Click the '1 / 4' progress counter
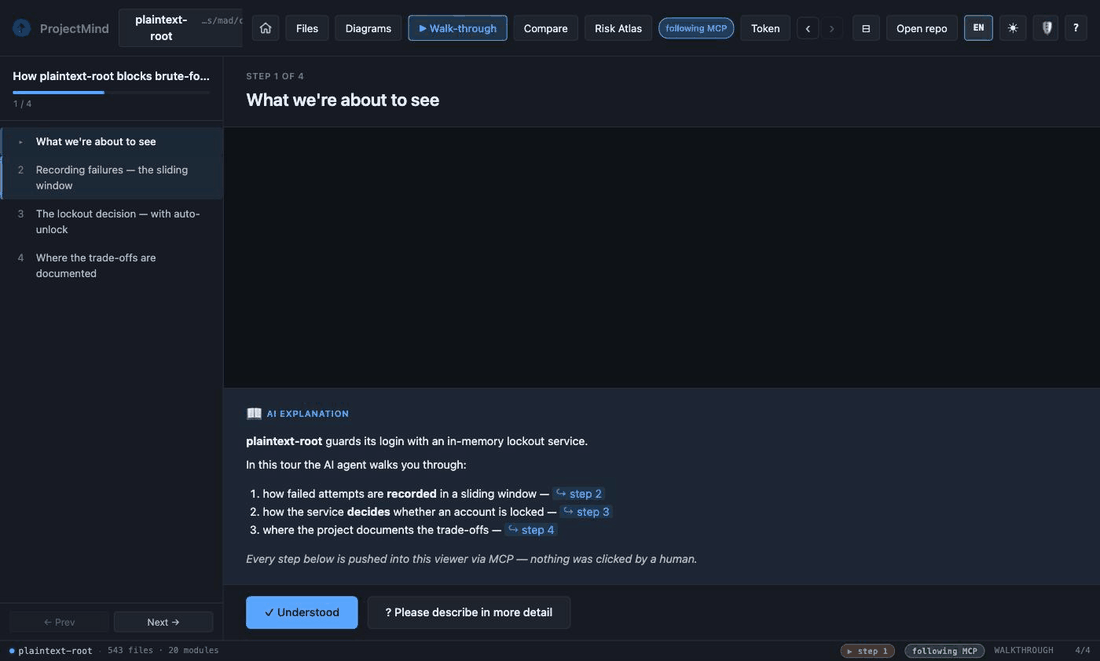This screenshot has height=661, width=1100. [22, 104]
